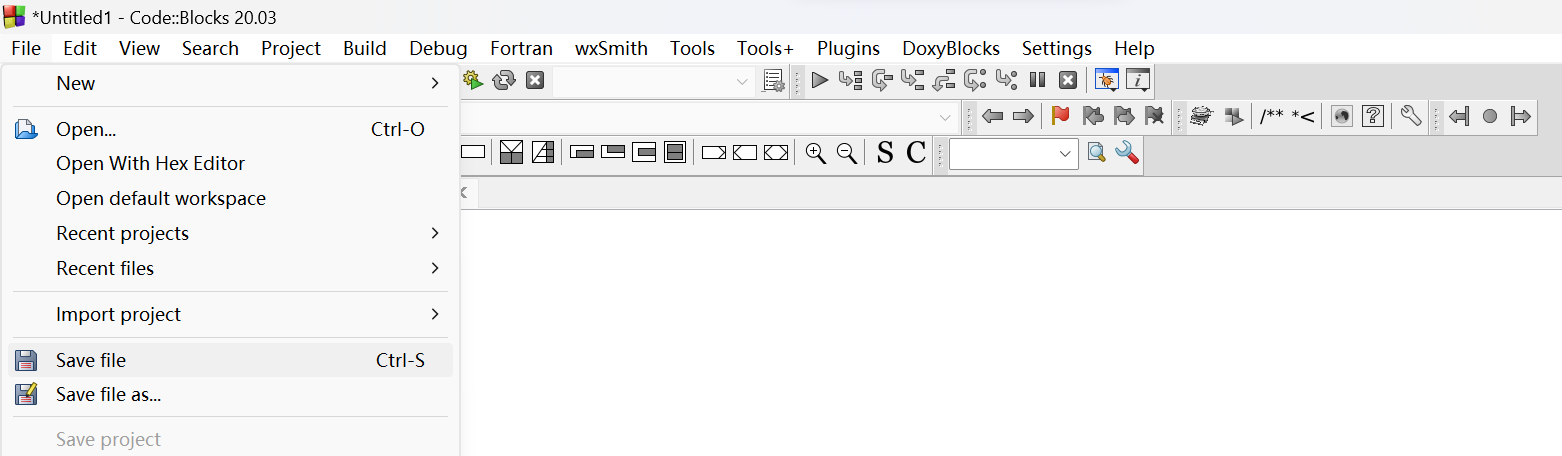The image size is (1562, 456).
Task: Open the debugging windows bug icon
Action: pos(1106,80)
